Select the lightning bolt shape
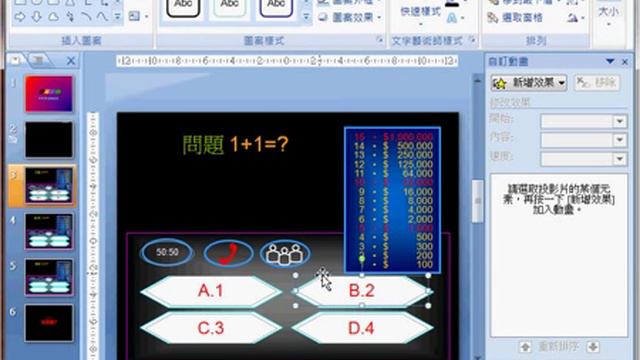 pyautogui.click(x=70, y=17)
